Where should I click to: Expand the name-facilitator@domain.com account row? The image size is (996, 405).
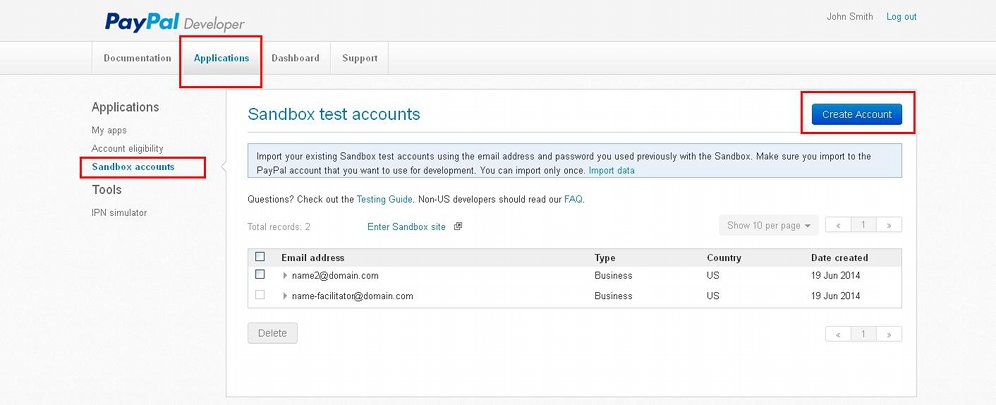tap(285, 296)
